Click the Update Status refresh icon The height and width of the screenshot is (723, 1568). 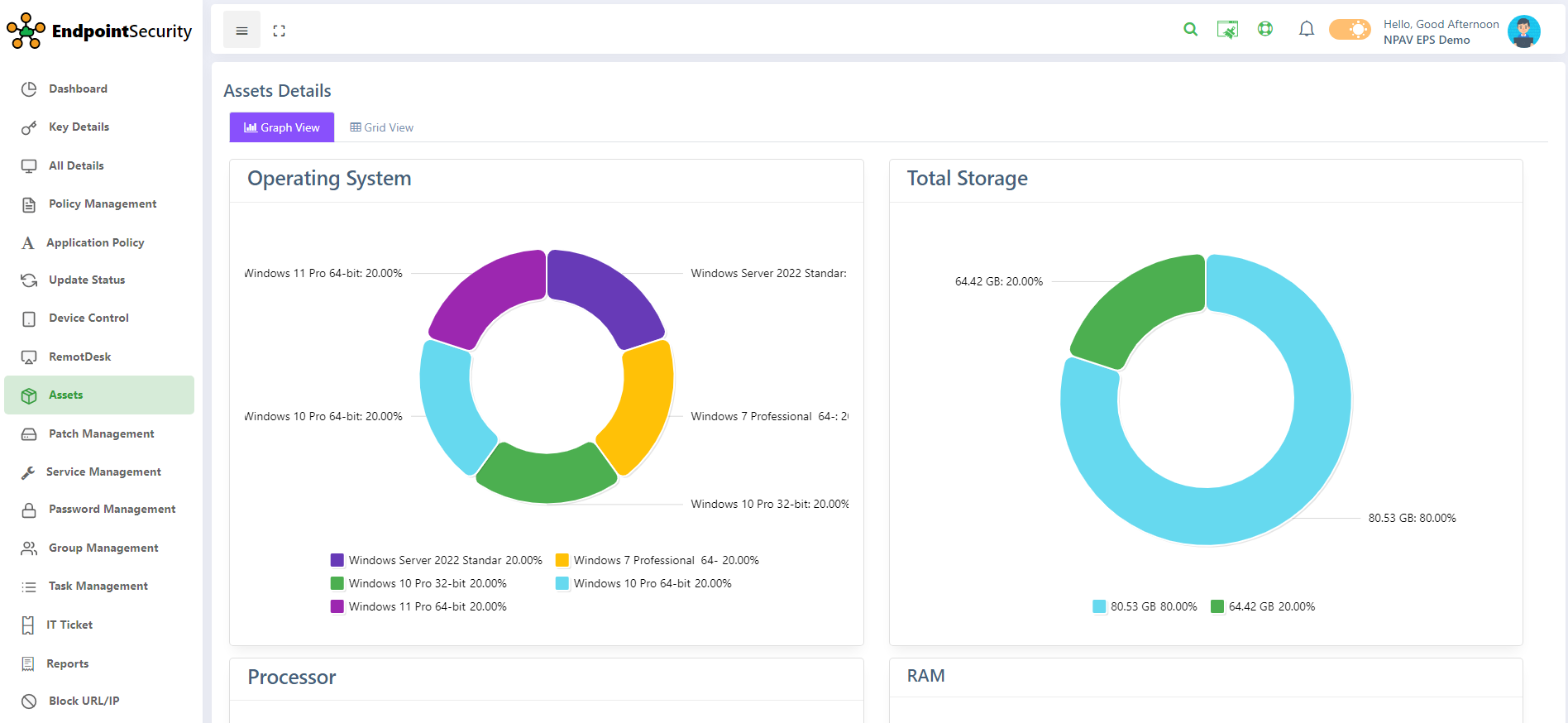[29, 280]
